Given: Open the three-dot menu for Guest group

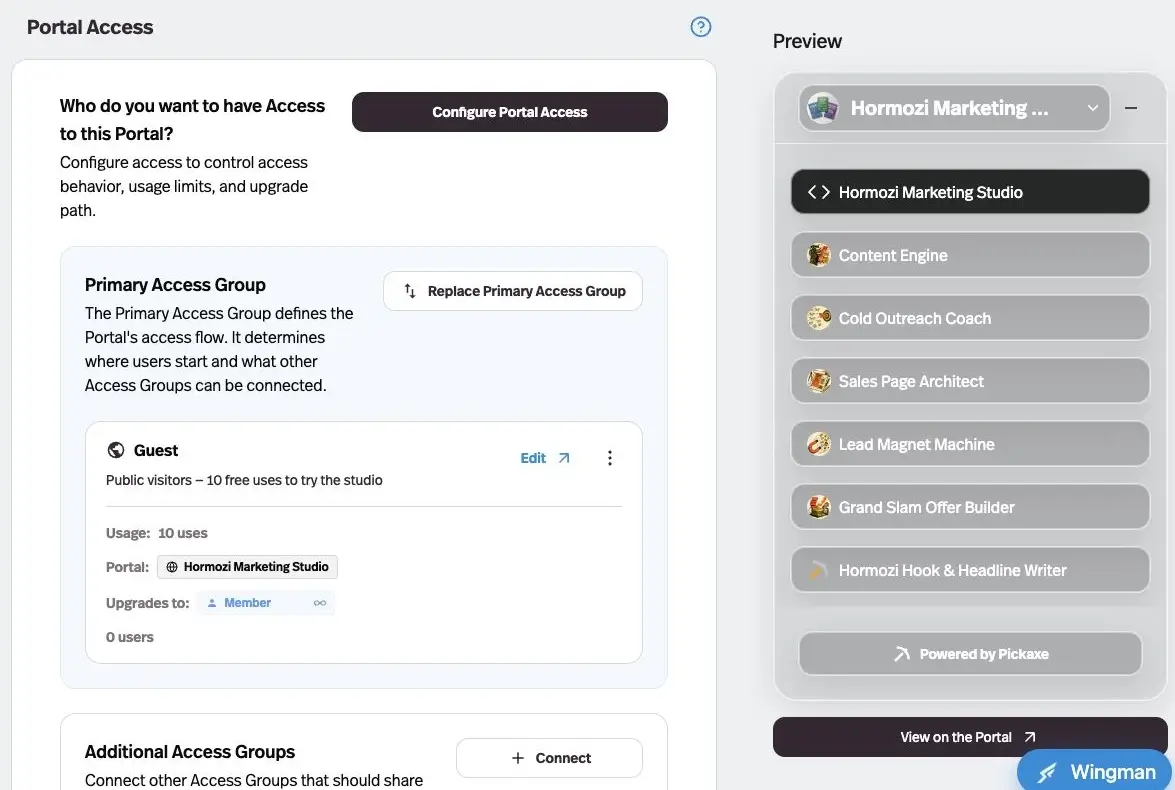Looking at the screenshot, I should (610, 458).
